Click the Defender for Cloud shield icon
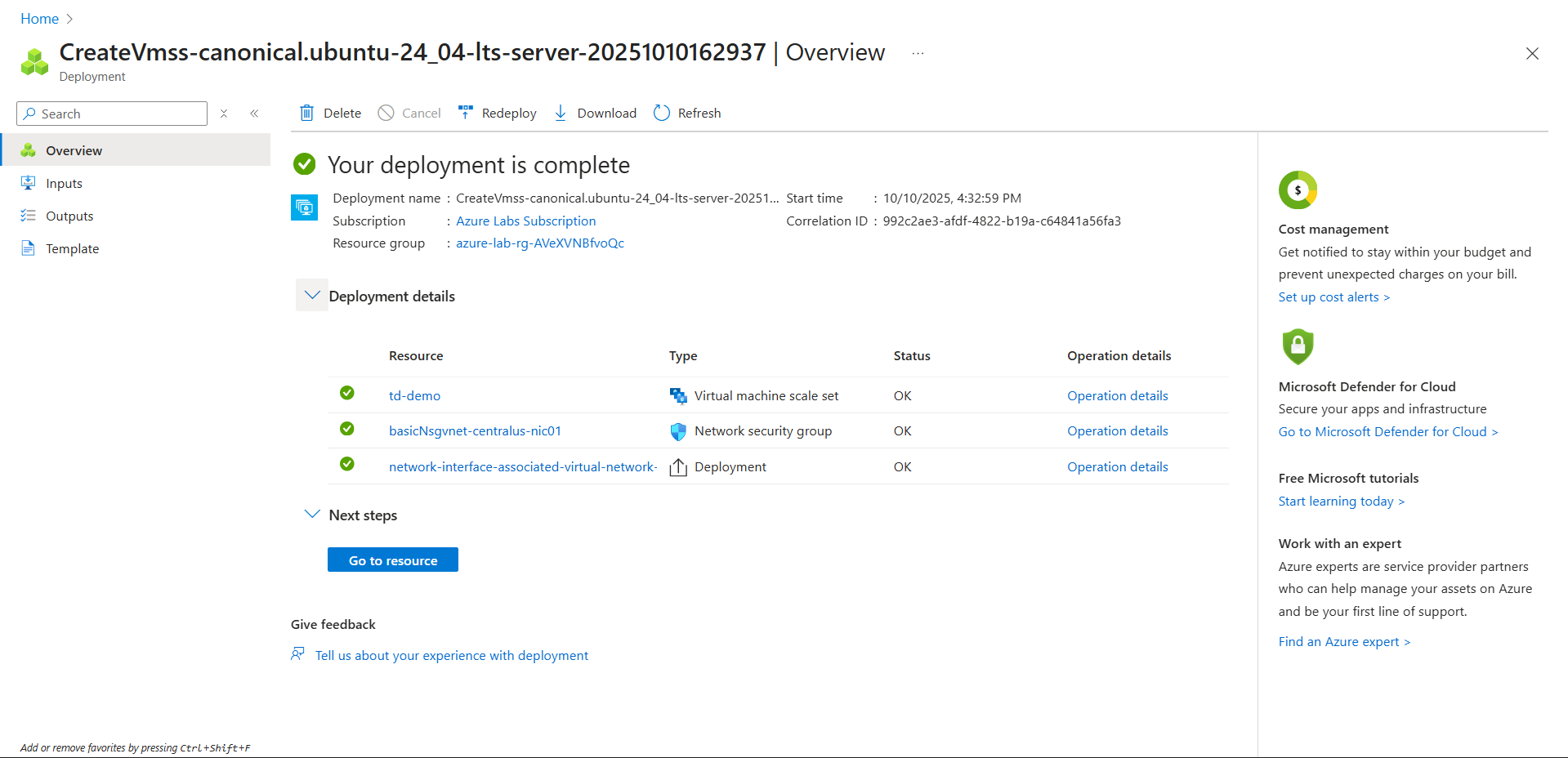1568x758 pixels. pos(1298,346)
